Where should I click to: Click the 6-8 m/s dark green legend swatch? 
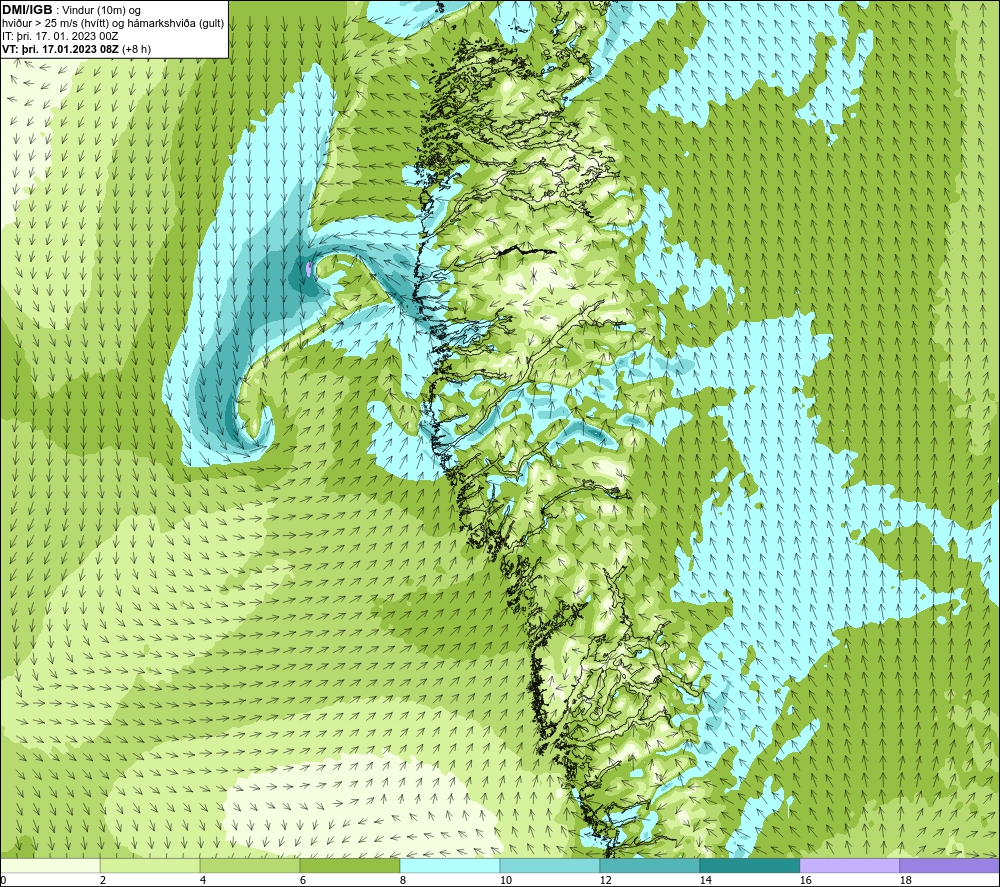[349, 865]
